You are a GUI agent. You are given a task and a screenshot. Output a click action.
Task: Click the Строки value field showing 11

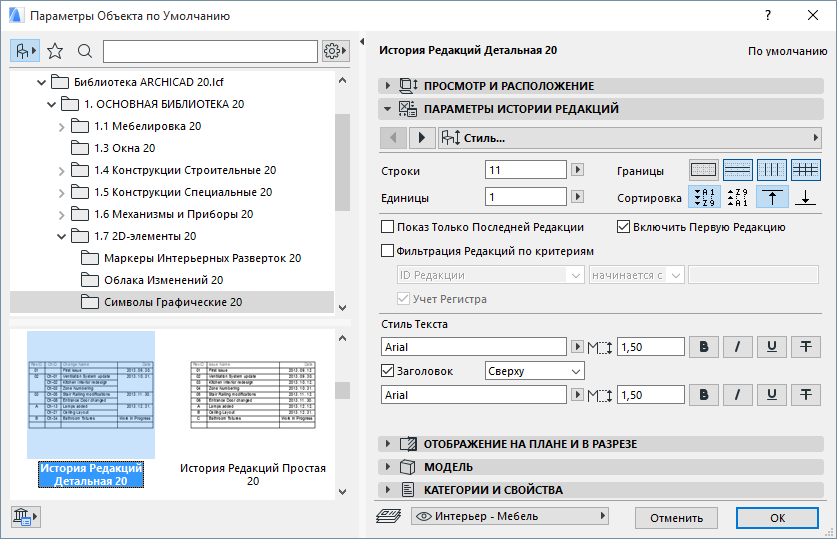click(526, 170)
